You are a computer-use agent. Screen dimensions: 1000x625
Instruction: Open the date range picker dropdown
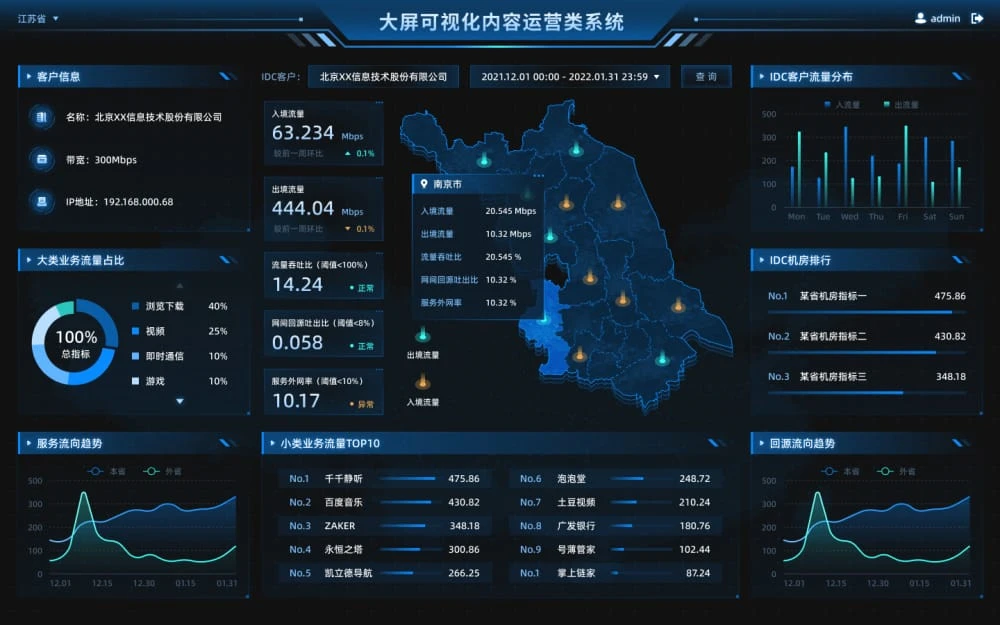click(570, 77)
